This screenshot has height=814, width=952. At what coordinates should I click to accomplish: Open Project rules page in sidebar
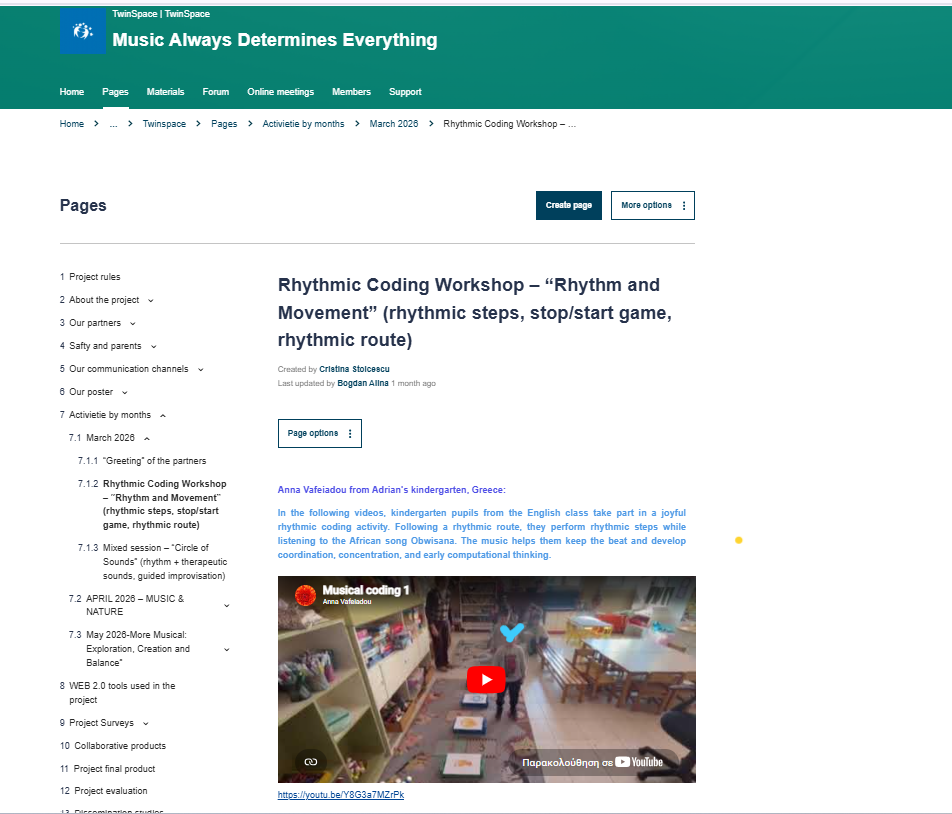[95, 277]
